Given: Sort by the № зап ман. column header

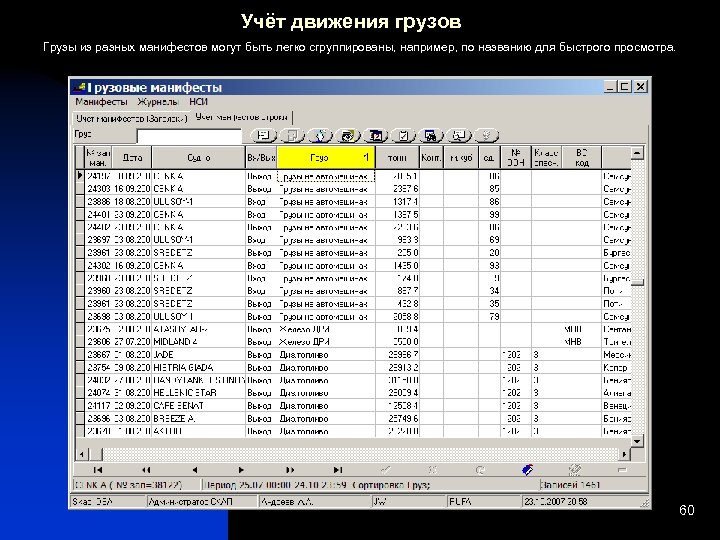Looking at the screenshot, I should (x=98, y=158).
